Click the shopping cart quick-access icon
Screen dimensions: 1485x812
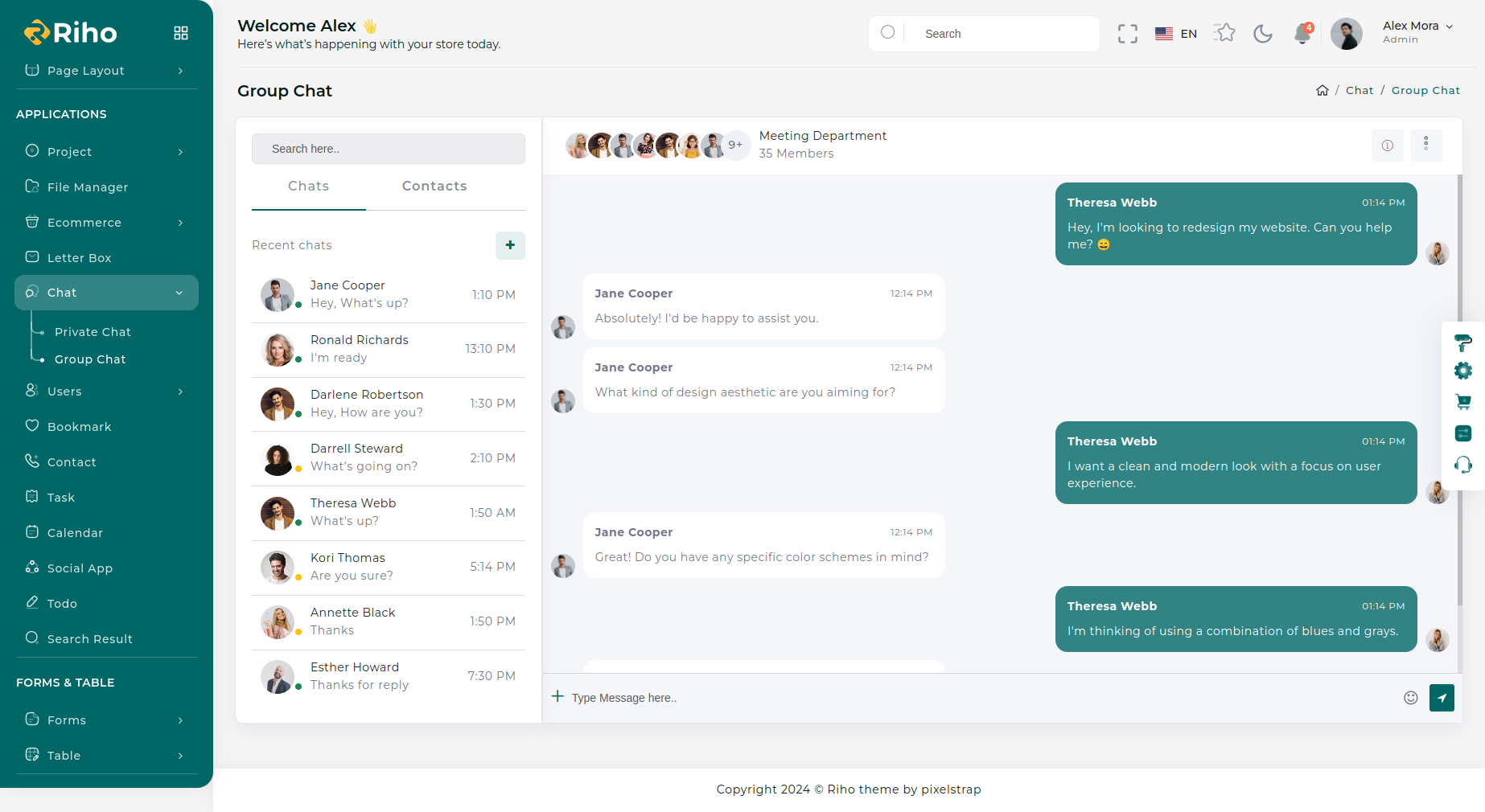tap(1462, 402)
